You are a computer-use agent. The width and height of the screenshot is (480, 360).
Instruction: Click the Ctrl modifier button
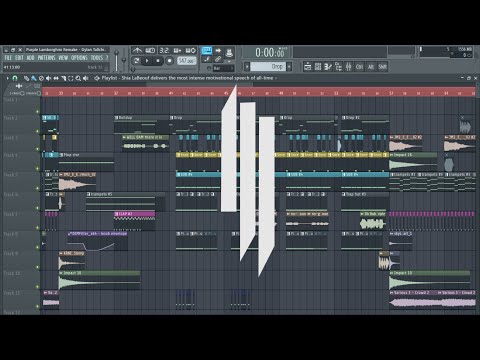point(359,67)
